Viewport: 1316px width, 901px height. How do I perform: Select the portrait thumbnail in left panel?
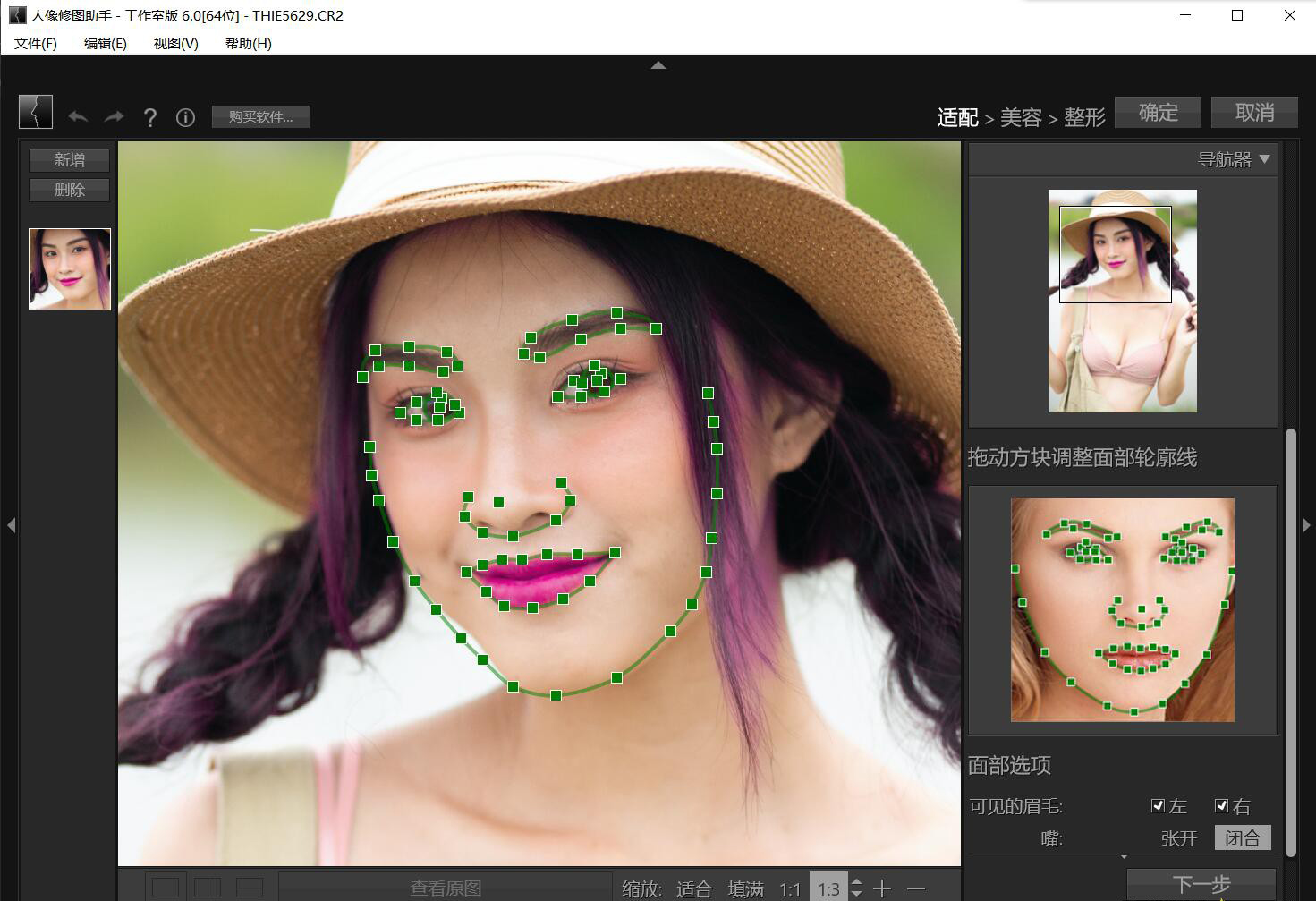(x=69, y=268)
